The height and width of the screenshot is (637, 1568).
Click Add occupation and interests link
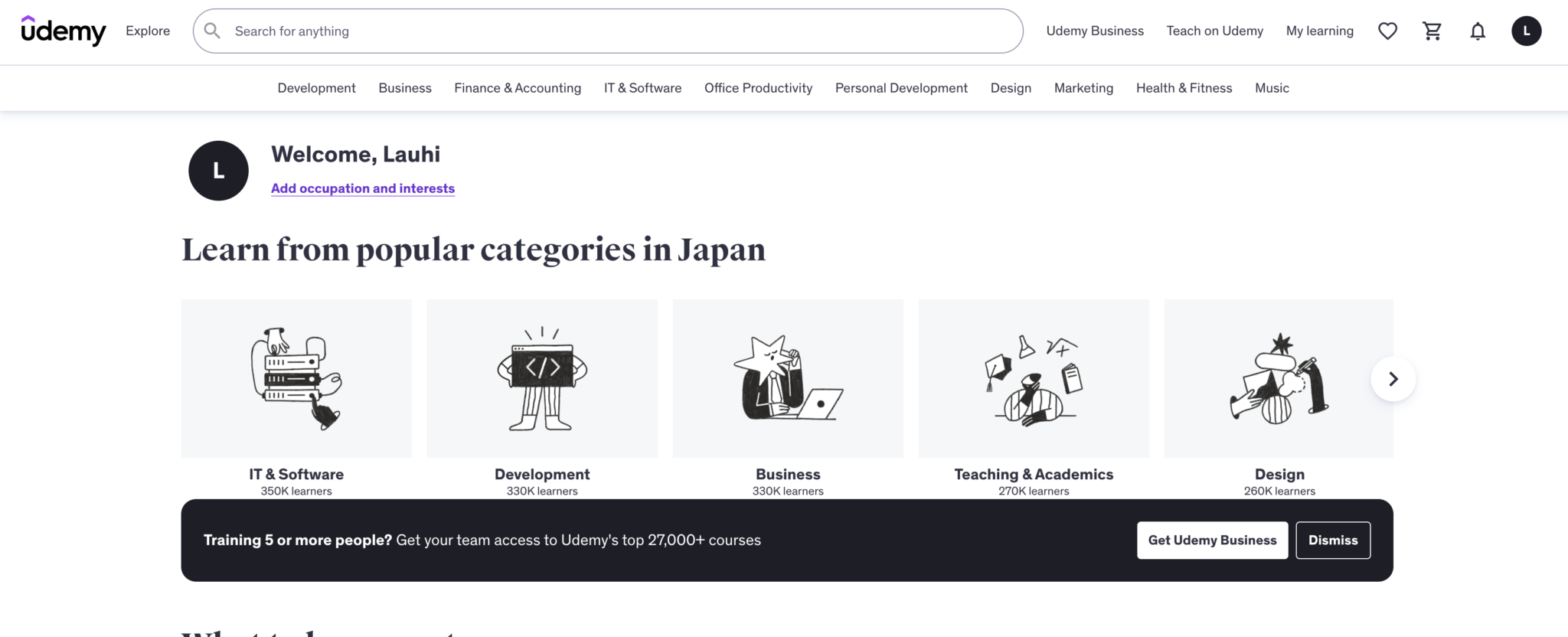point(363,188)
